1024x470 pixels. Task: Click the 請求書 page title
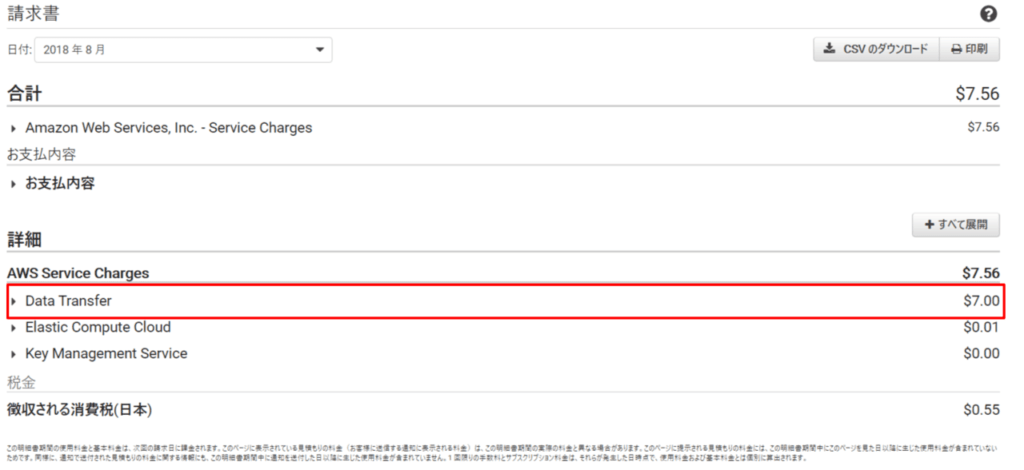[x=34, y=15]
